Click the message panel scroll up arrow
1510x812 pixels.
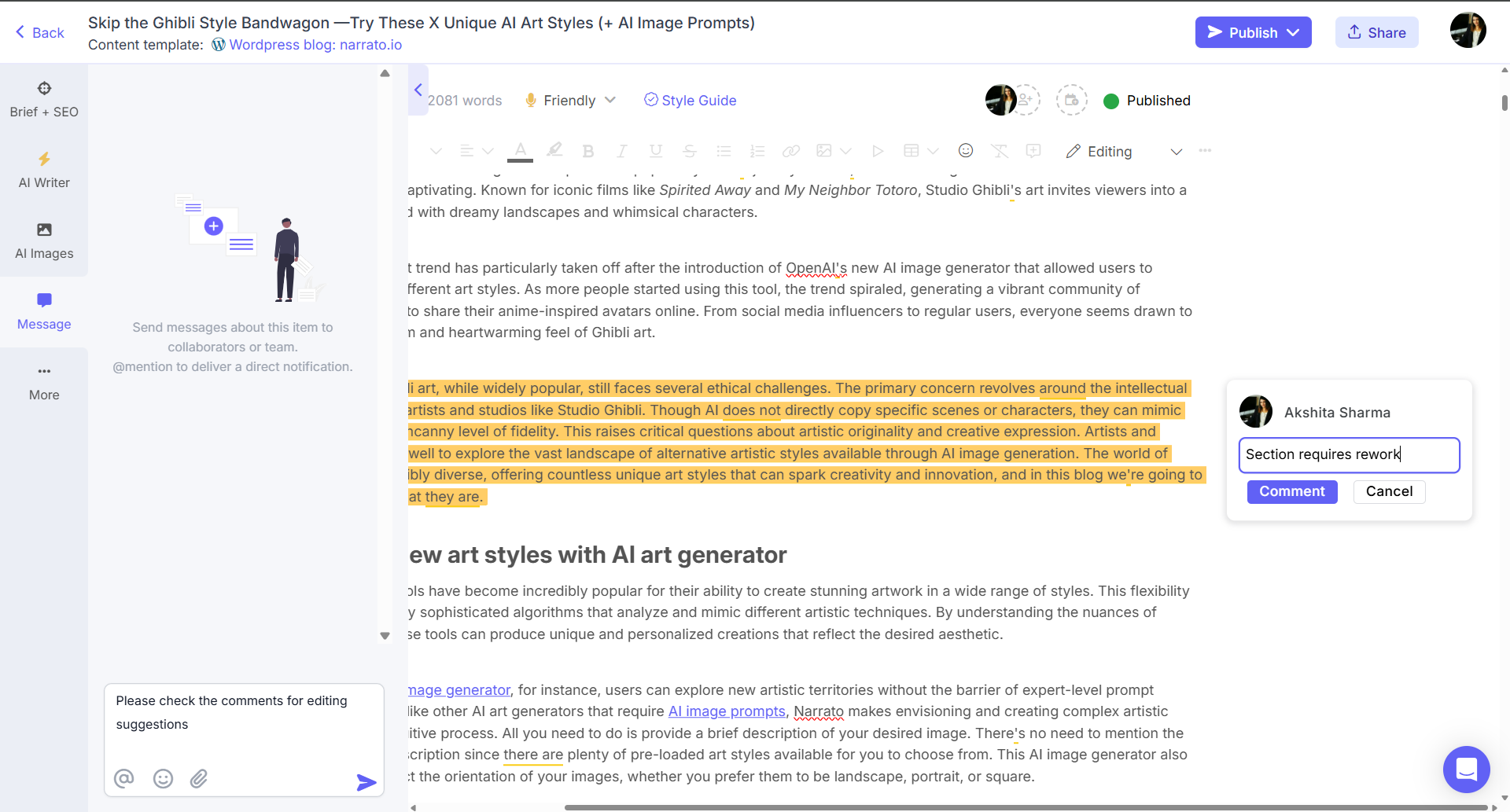385,73
